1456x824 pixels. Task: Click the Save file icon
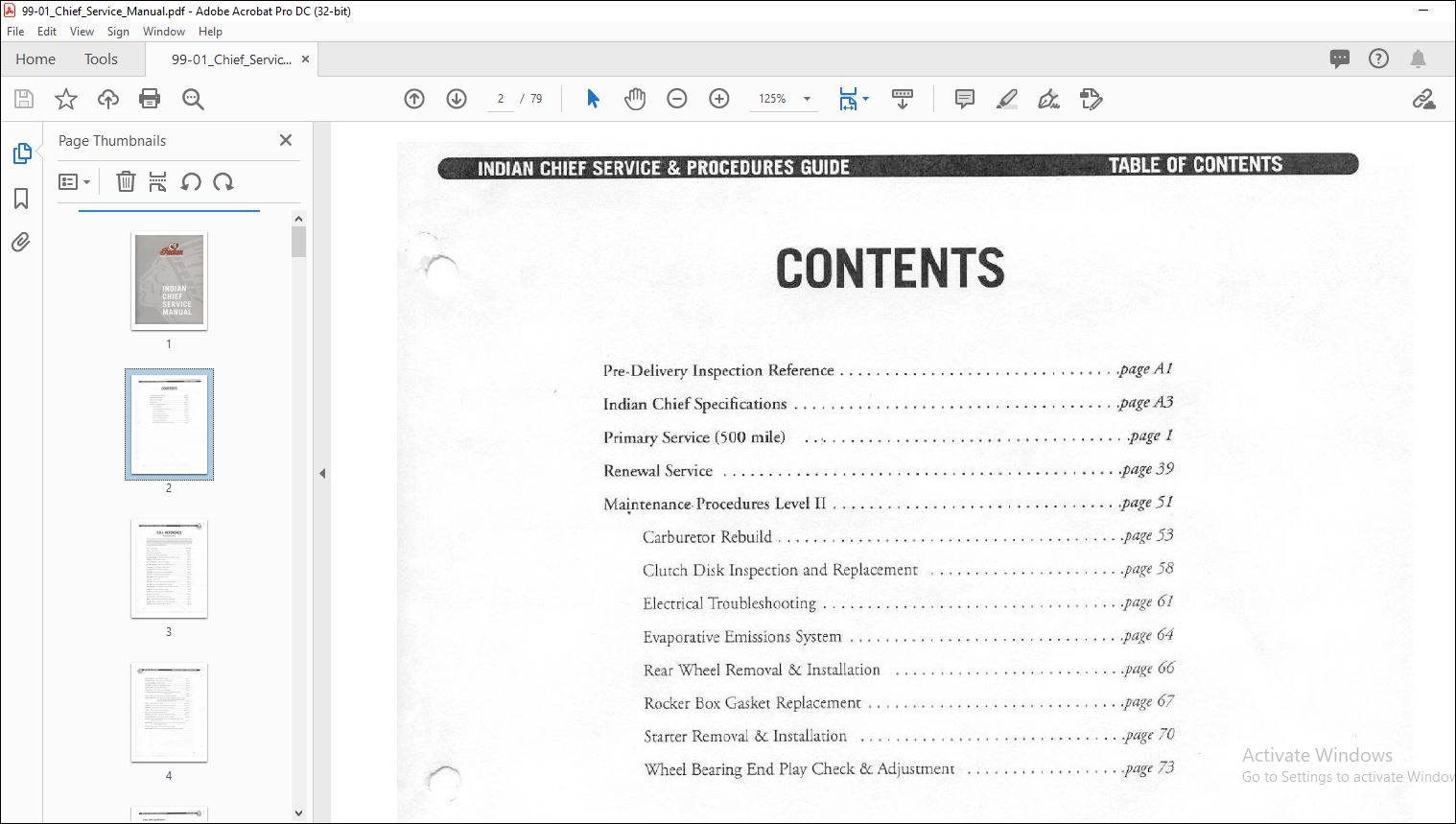[24, 99]
